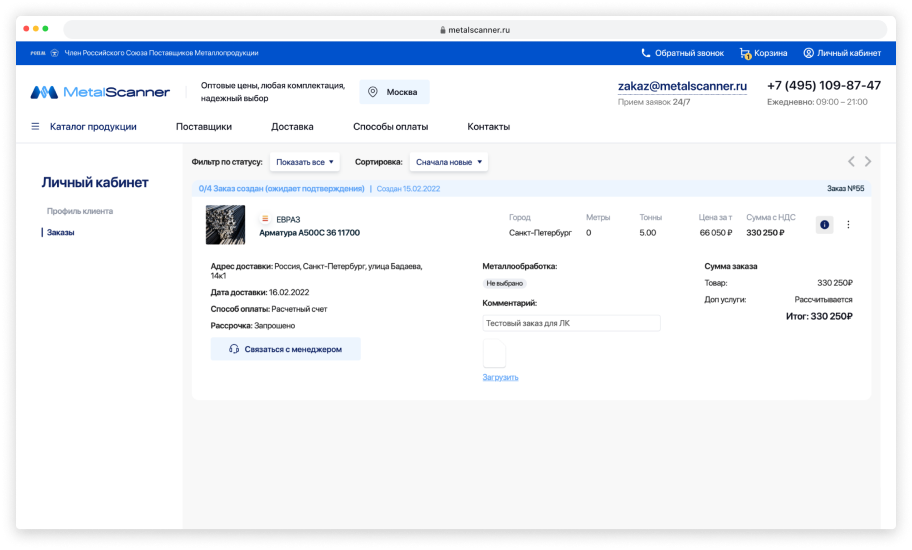Open the cart (Корзина) icon
The image size is (912, 550).
(745, 53)
